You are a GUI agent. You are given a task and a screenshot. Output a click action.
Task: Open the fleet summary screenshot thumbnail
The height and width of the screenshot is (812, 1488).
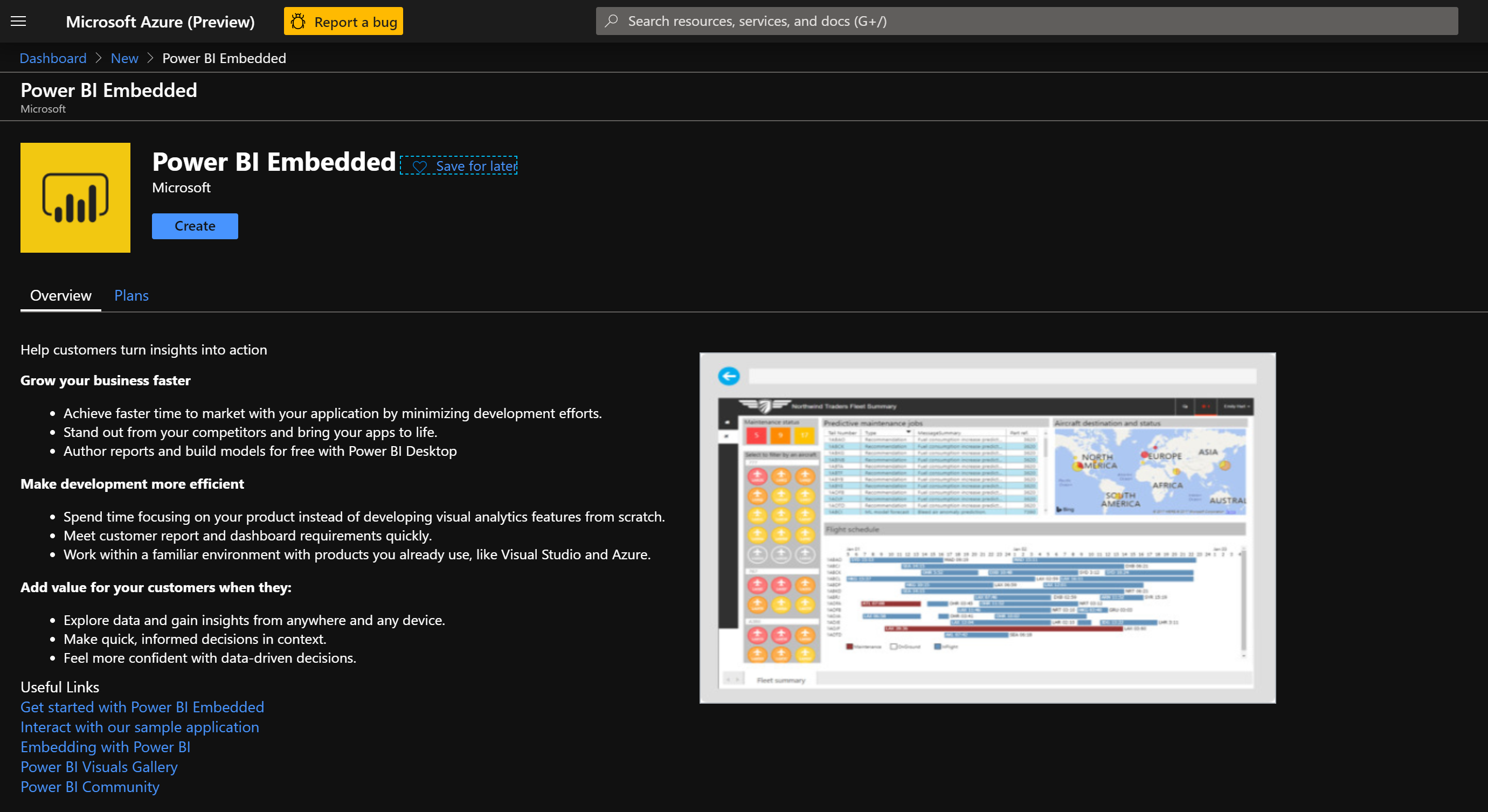987,528
